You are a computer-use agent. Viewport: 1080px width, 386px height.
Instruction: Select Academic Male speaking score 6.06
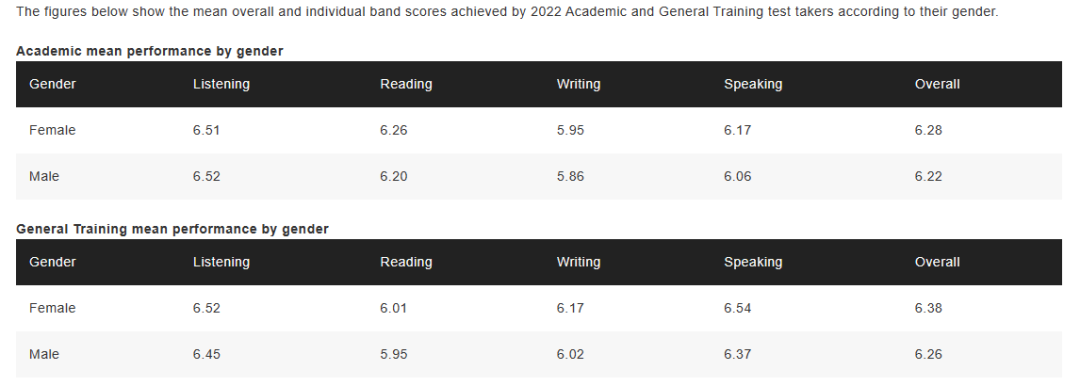737,176
